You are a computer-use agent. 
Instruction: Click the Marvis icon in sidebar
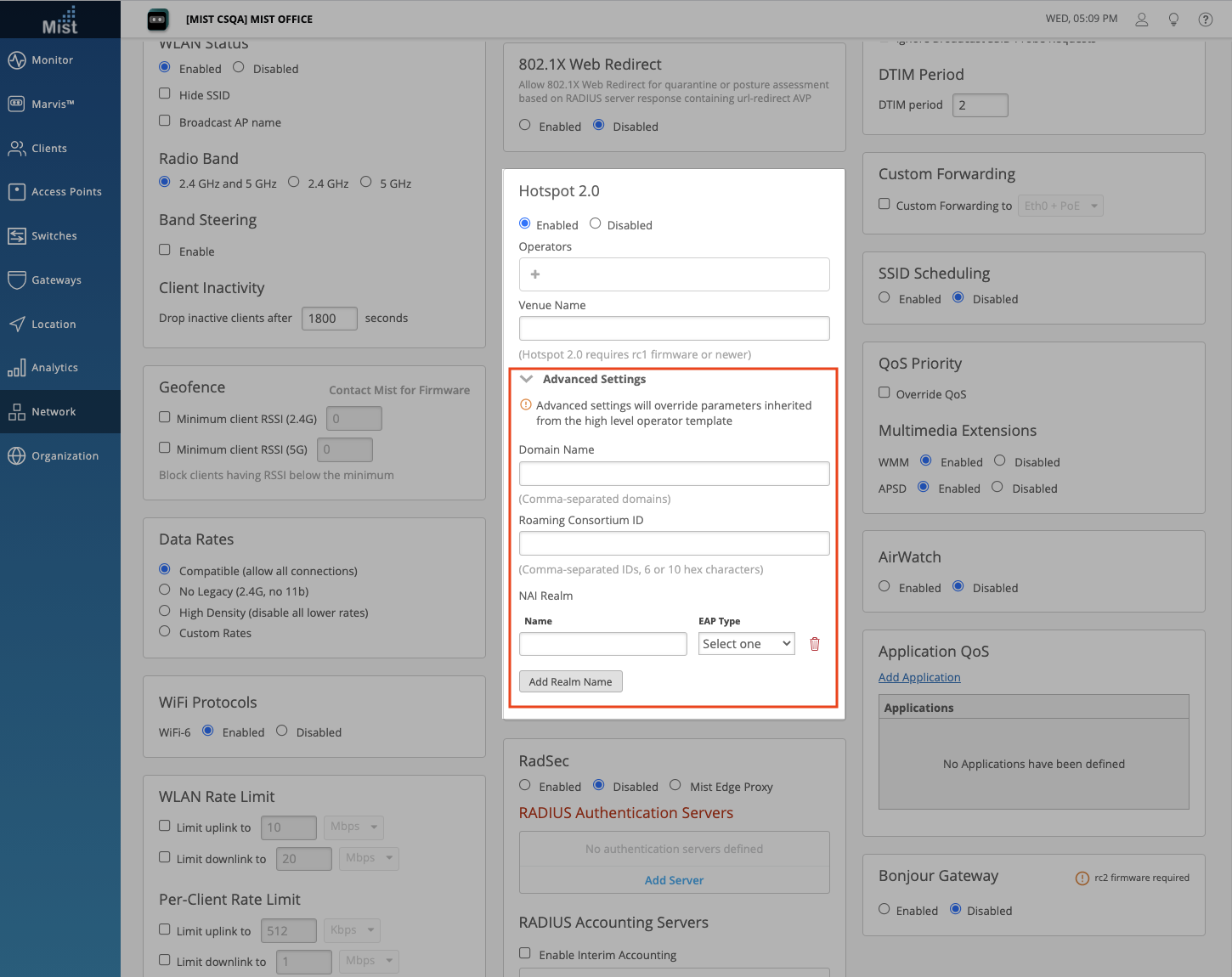(x=16, y=104)
